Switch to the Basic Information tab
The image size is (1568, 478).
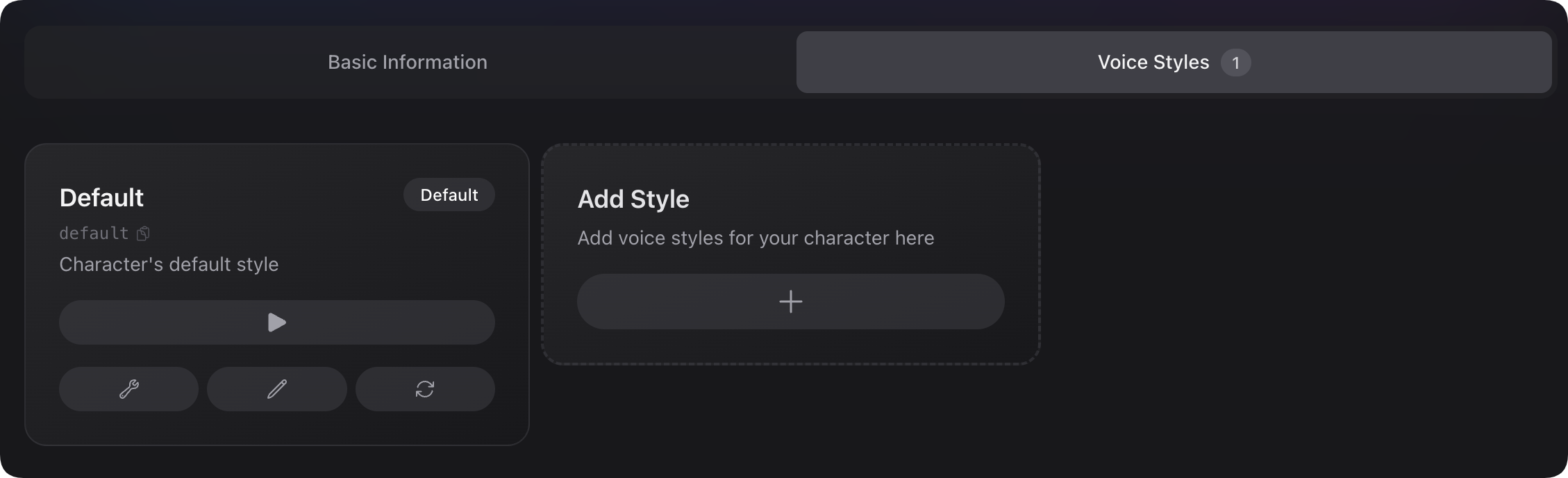pyautogui.click(x=408, y=63)
